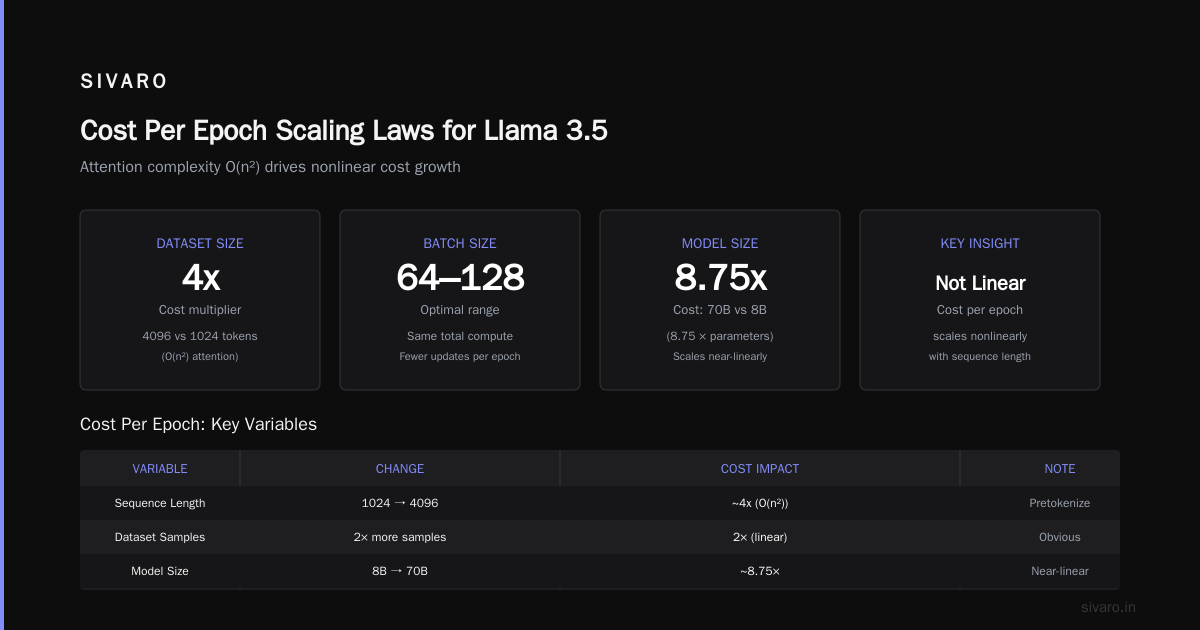The width and height of the screenshot is (1200, 630).
Task: Click the 'Not Linear' headline
Action: pyautogui.click(x=980, y=283)
